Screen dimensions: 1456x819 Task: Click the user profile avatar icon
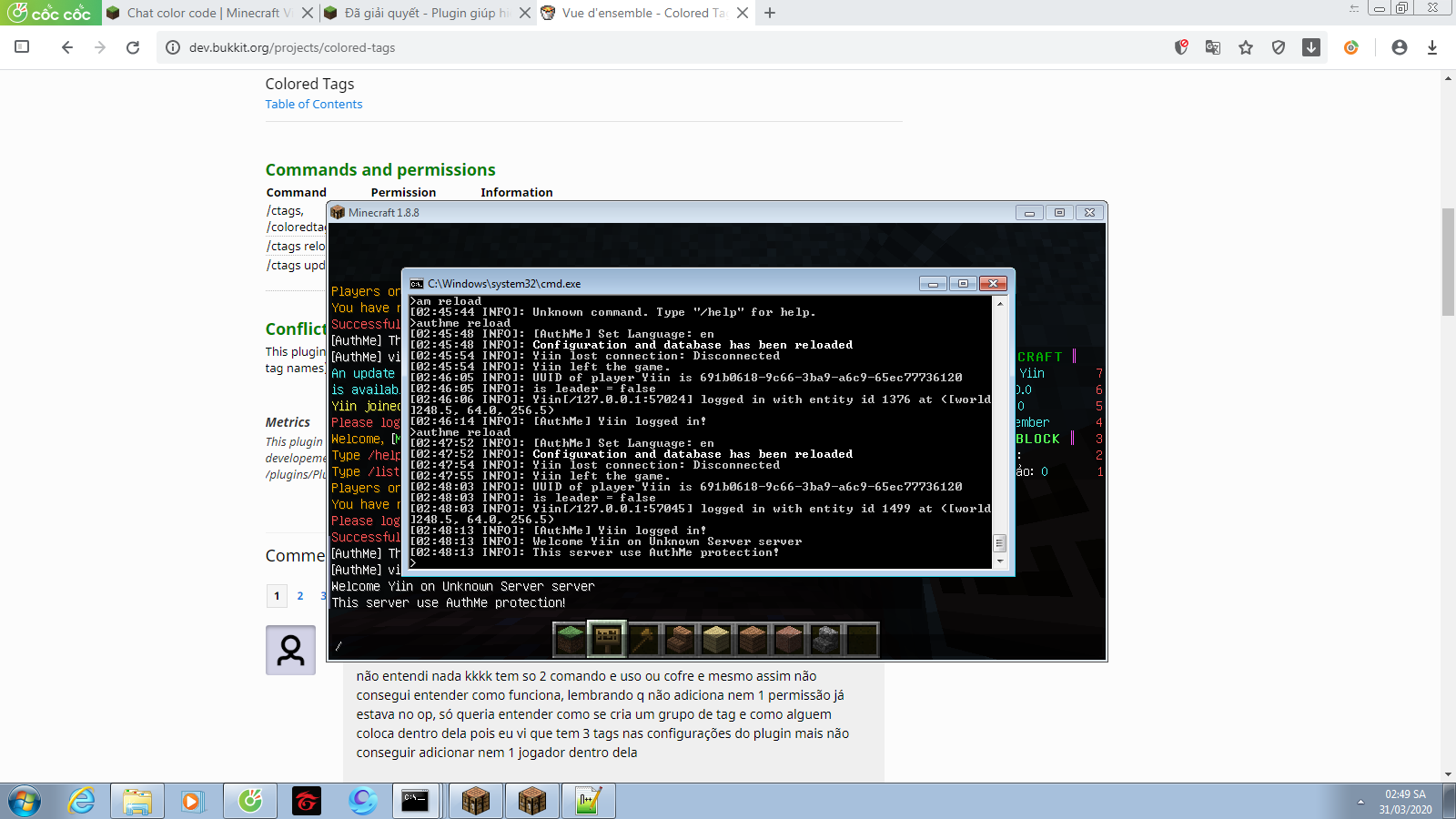pos(1400,47)
